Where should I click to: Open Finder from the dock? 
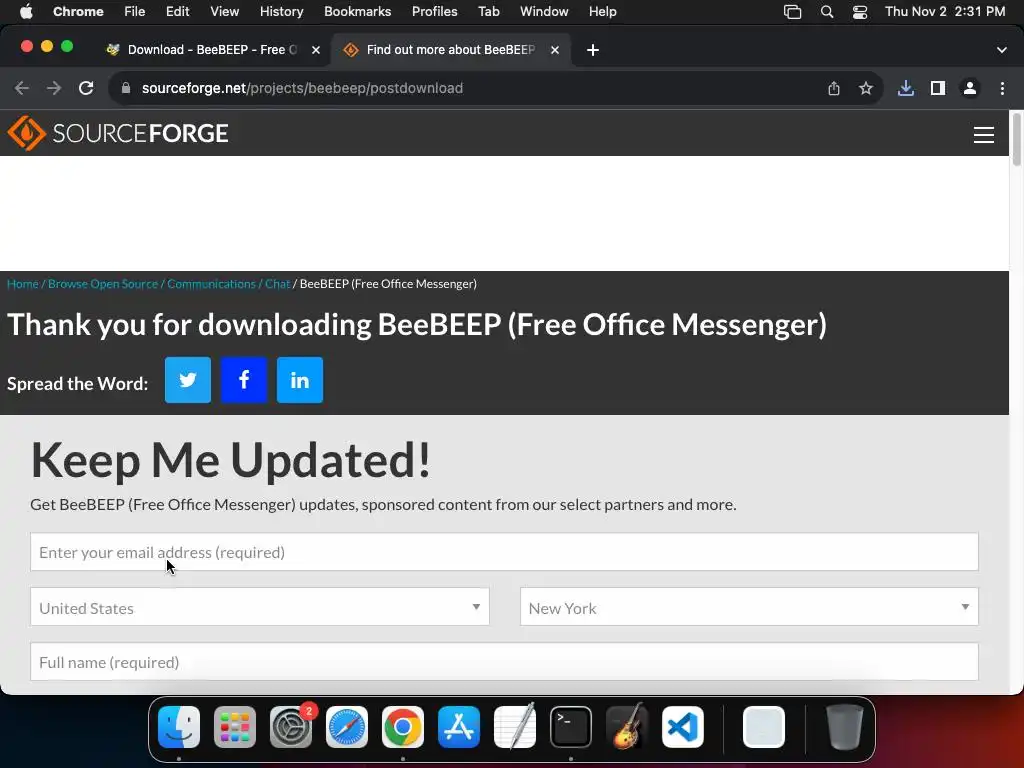[x=179, y=727]
